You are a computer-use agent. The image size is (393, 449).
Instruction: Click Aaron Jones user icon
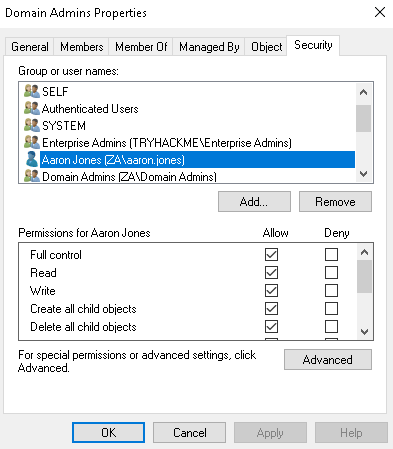coord(32,159)
